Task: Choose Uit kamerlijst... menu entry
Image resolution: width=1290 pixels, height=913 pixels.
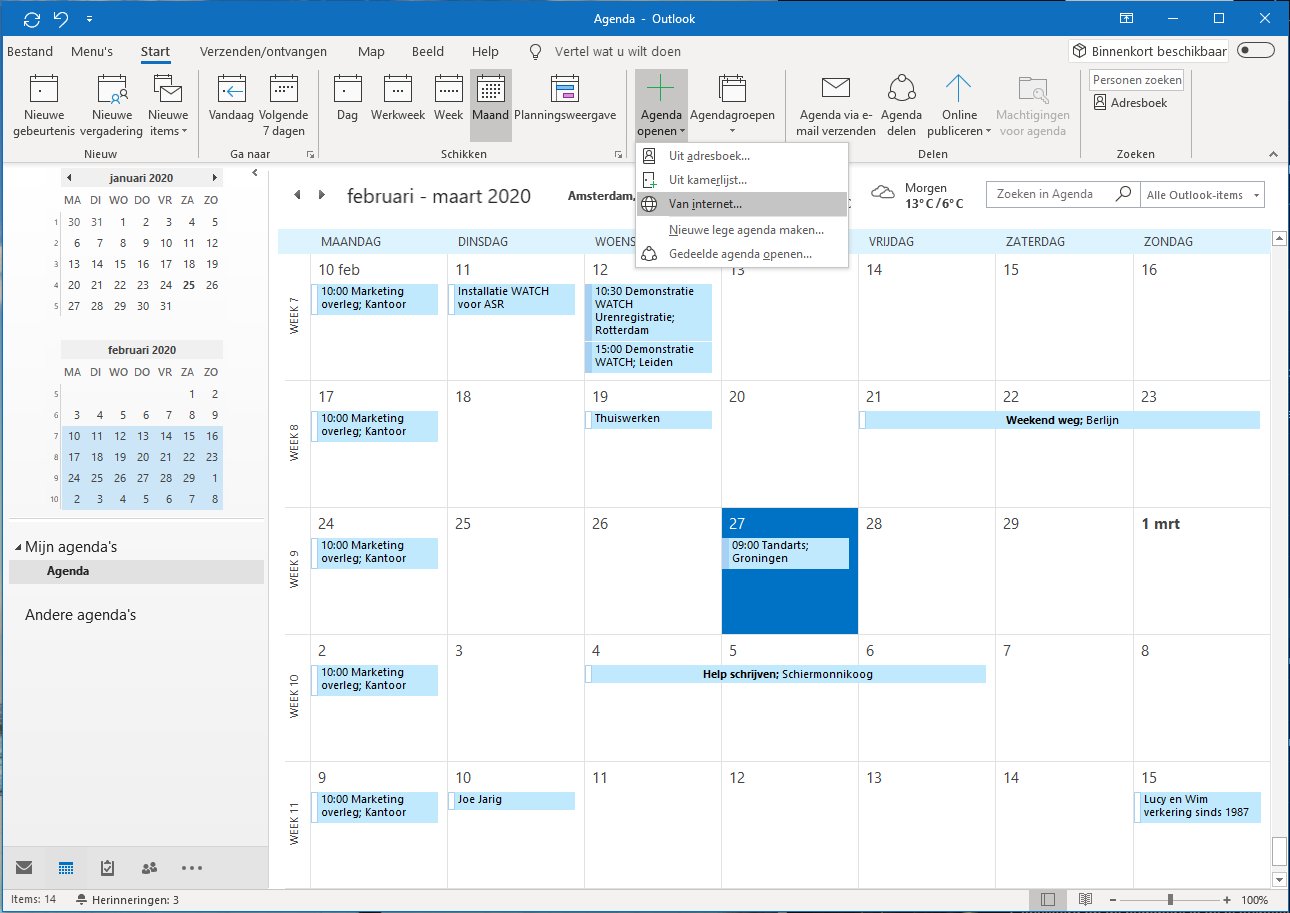Action: tap(742, 180)
